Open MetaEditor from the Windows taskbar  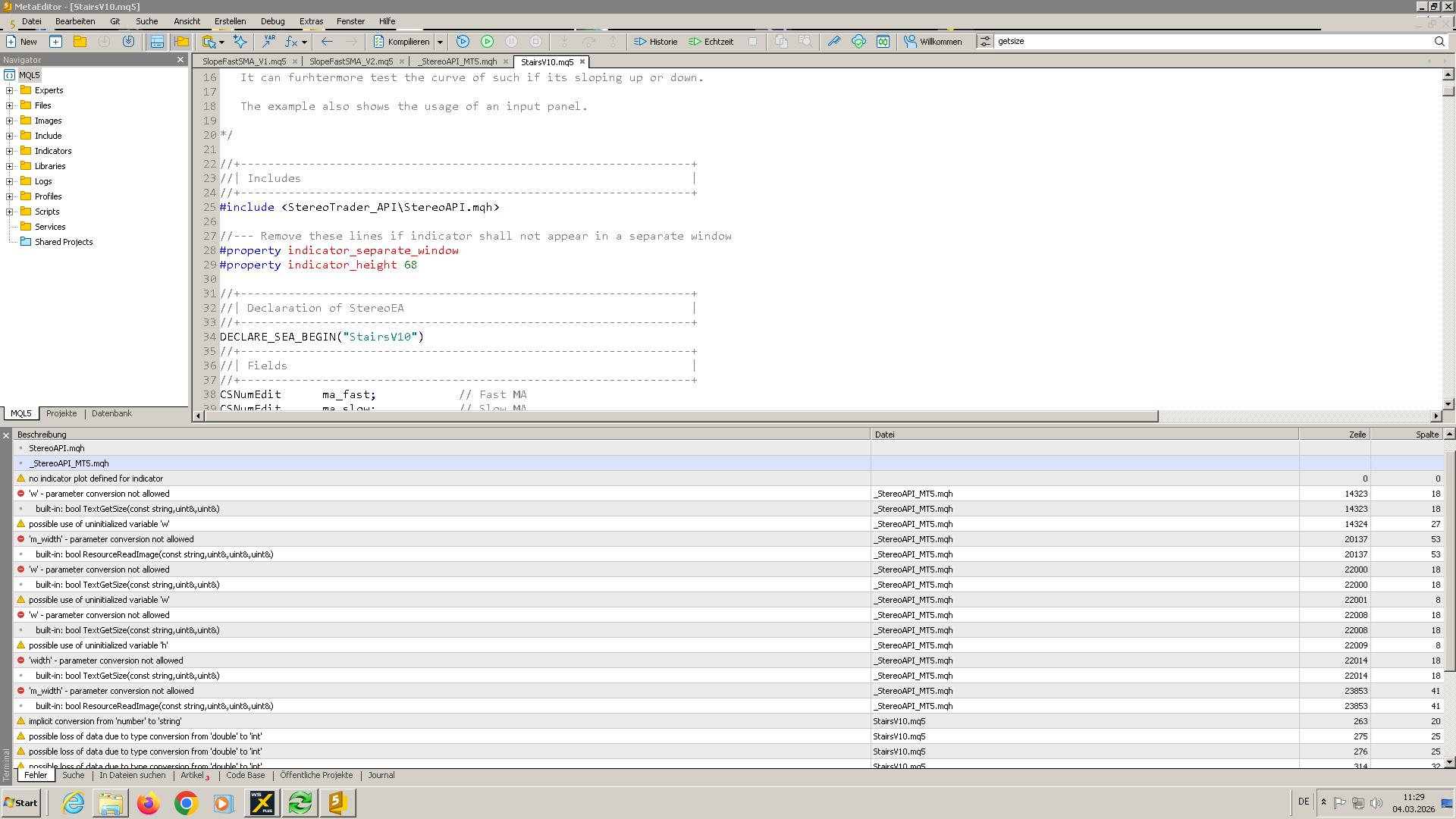click(337, 802)
